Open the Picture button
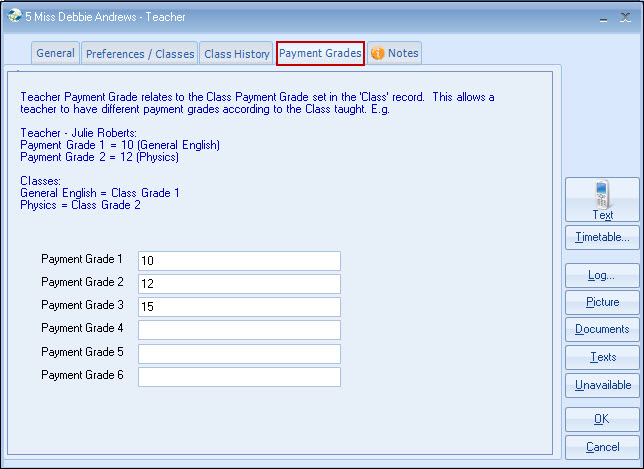Viewport: 644px width, 469px height. click(602, 302)
